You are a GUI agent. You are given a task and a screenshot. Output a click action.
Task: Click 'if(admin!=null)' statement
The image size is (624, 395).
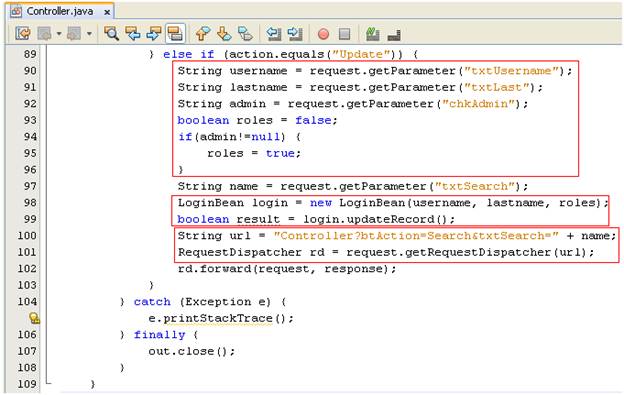232,137
